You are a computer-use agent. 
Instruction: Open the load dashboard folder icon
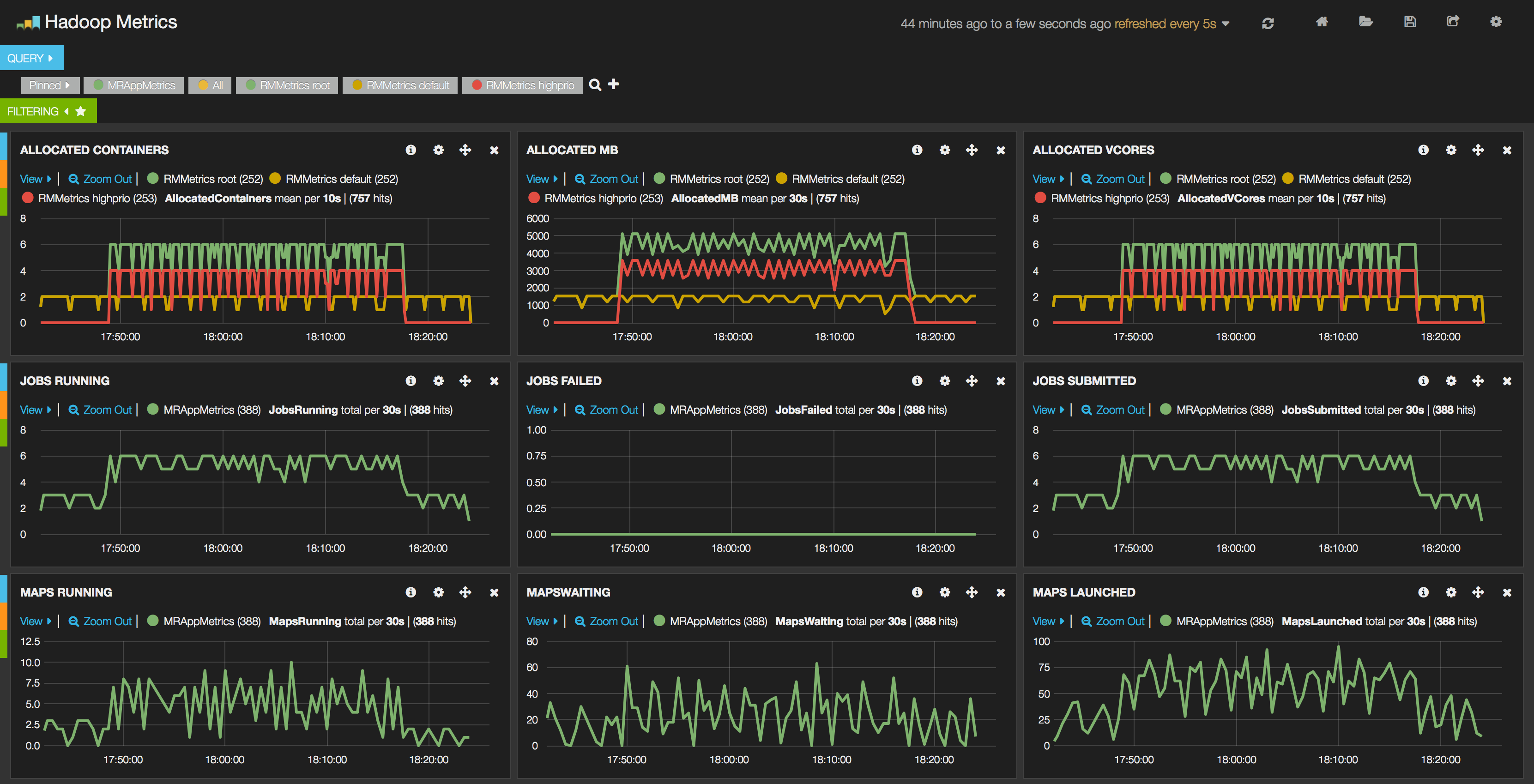(1365, 22)
